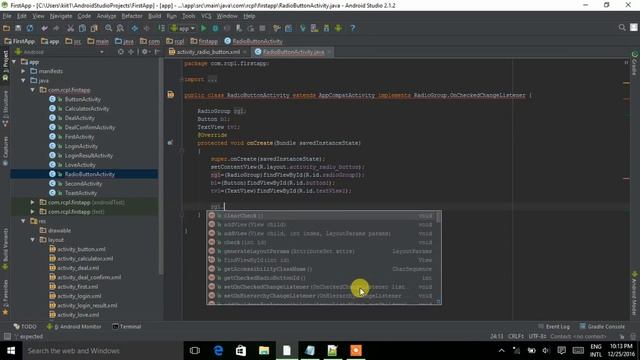Open the File menu
640x360 pixels.
7,16
